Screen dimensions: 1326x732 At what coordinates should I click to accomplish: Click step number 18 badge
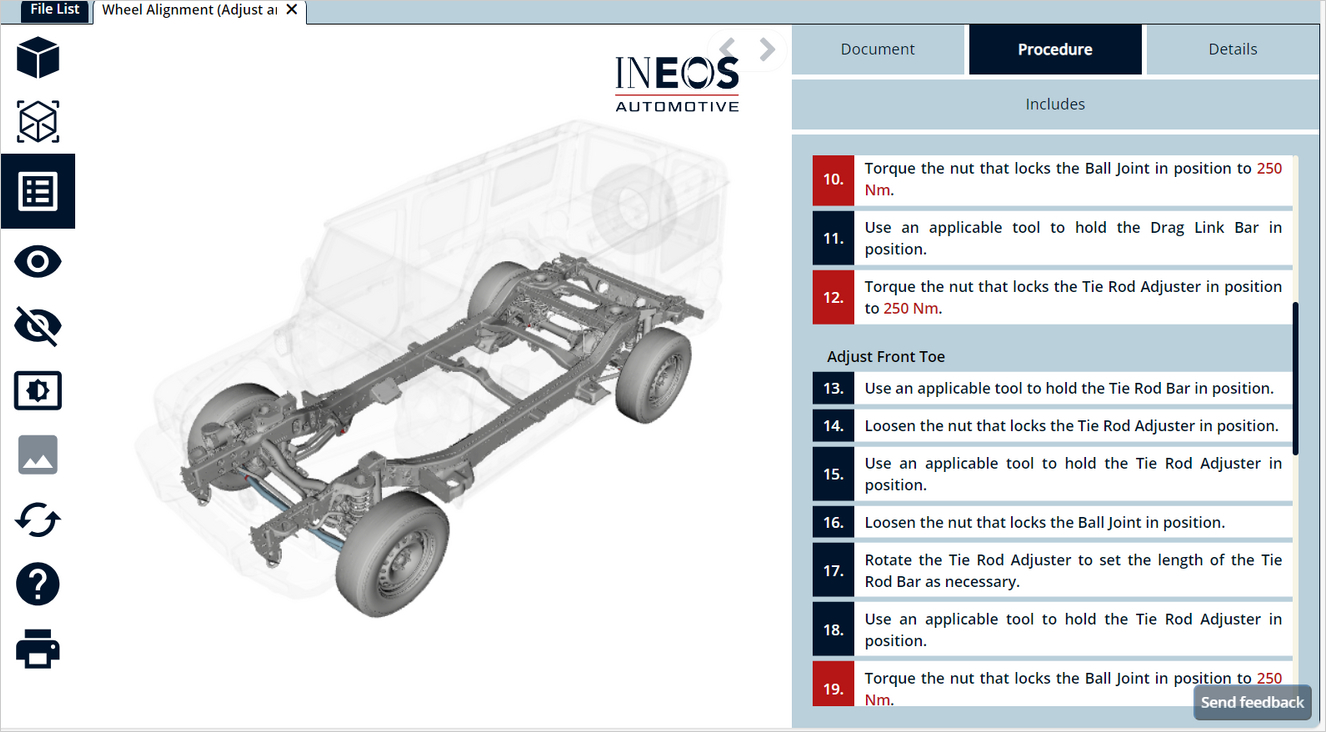(x=833, y=630)
